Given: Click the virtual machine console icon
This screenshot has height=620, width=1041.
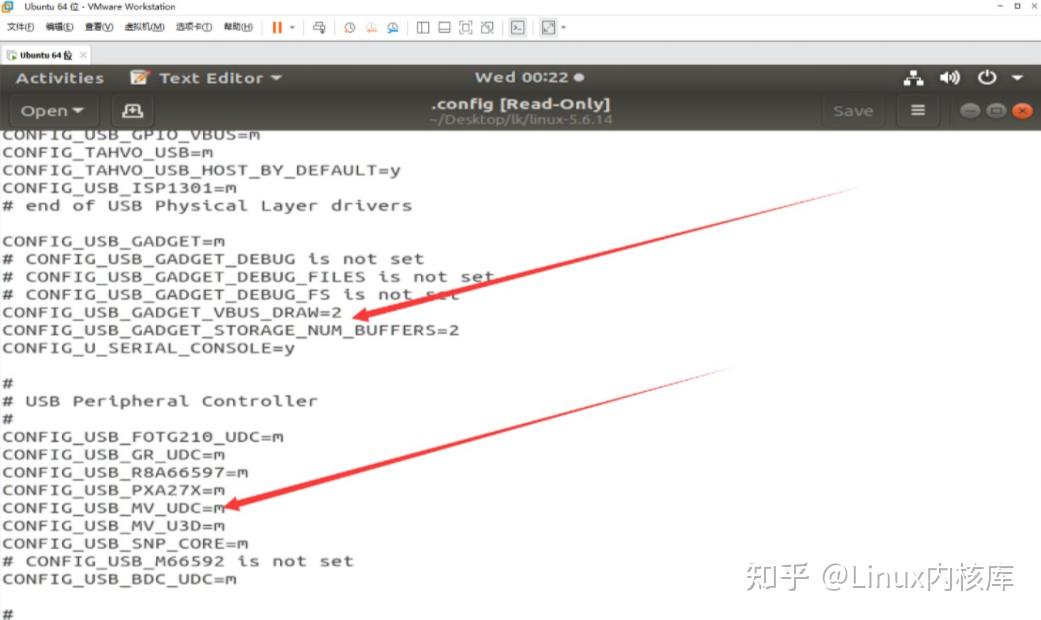Looking at the screenshot, I should click(x=517, y=27).
